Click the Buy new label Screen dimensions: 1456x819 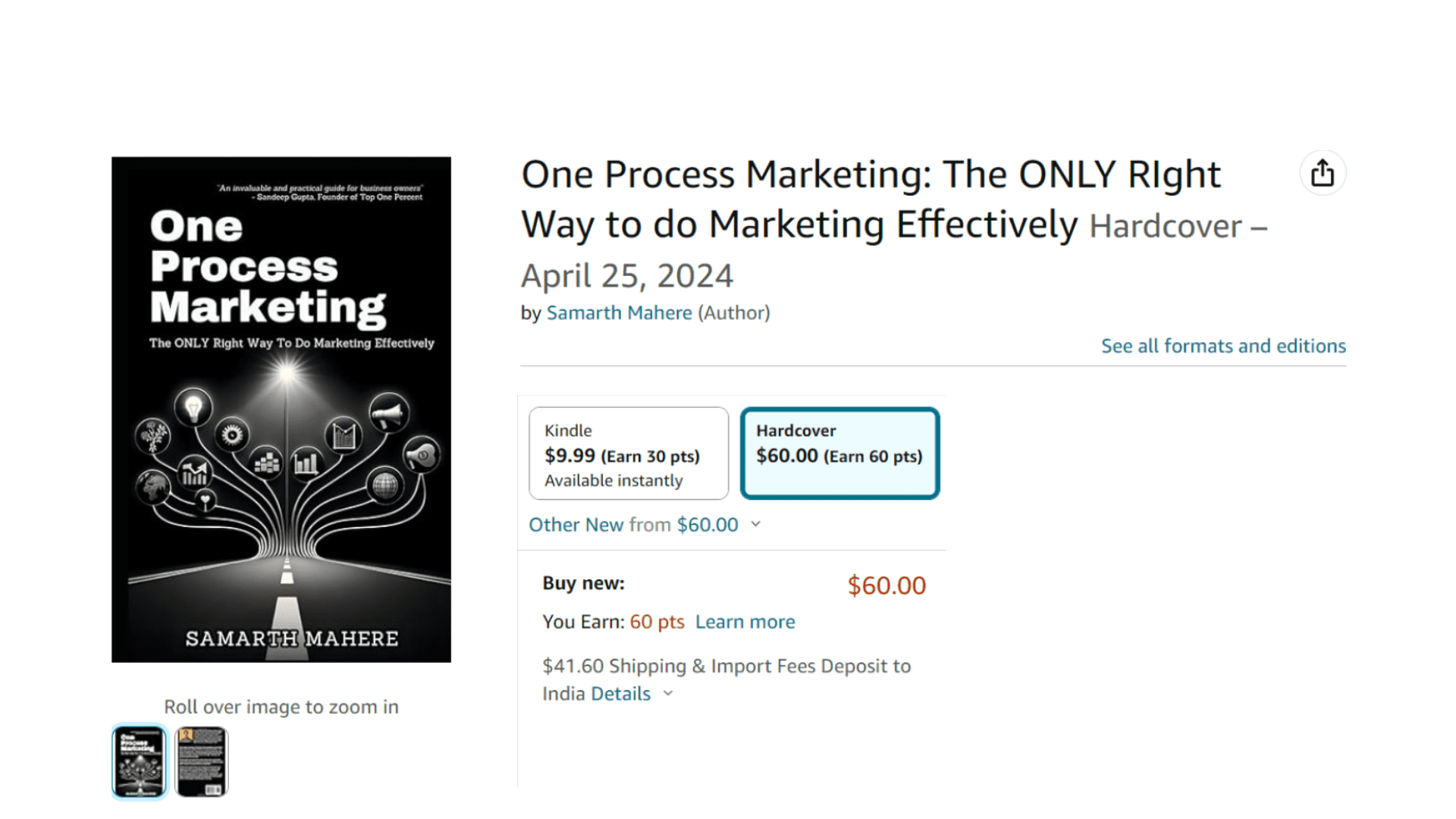[583, 583]
